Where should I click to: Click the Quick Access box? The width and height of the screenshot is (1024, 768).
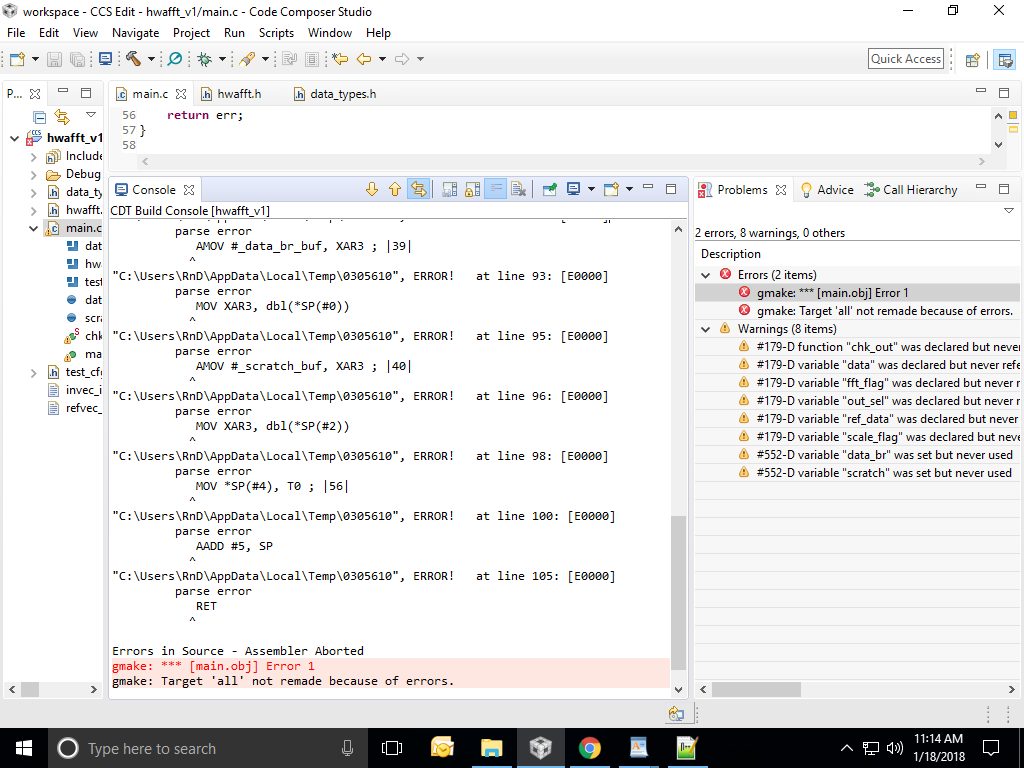pyautogui.click(x=905, y=59)
